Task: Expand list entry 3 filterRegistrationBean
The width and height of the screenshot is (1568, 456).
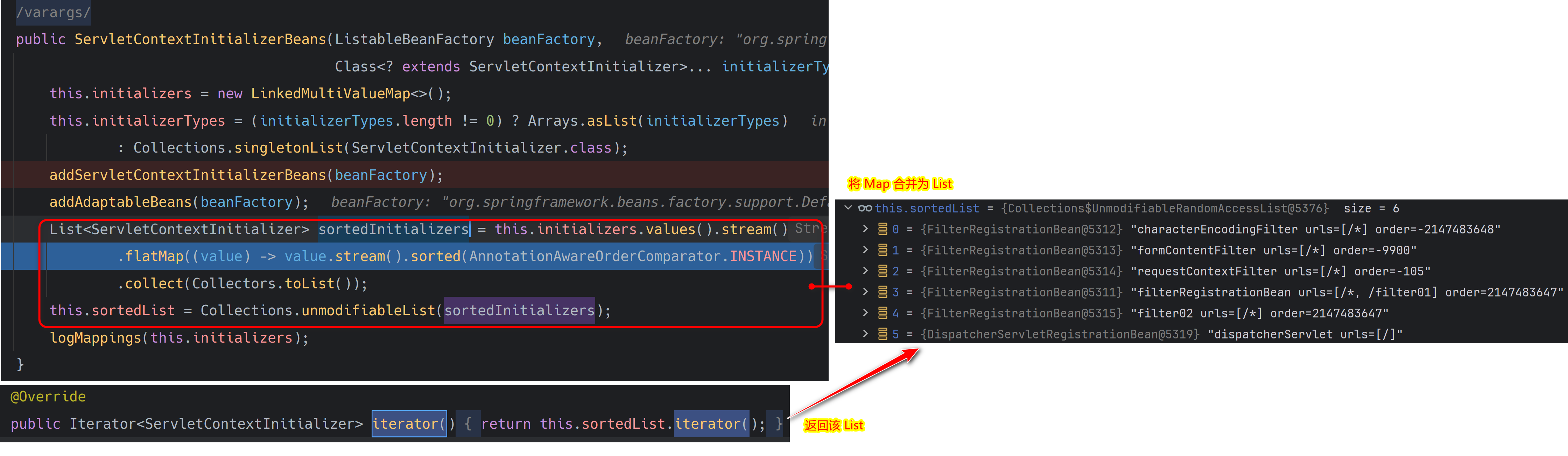Action: point(865,292)
